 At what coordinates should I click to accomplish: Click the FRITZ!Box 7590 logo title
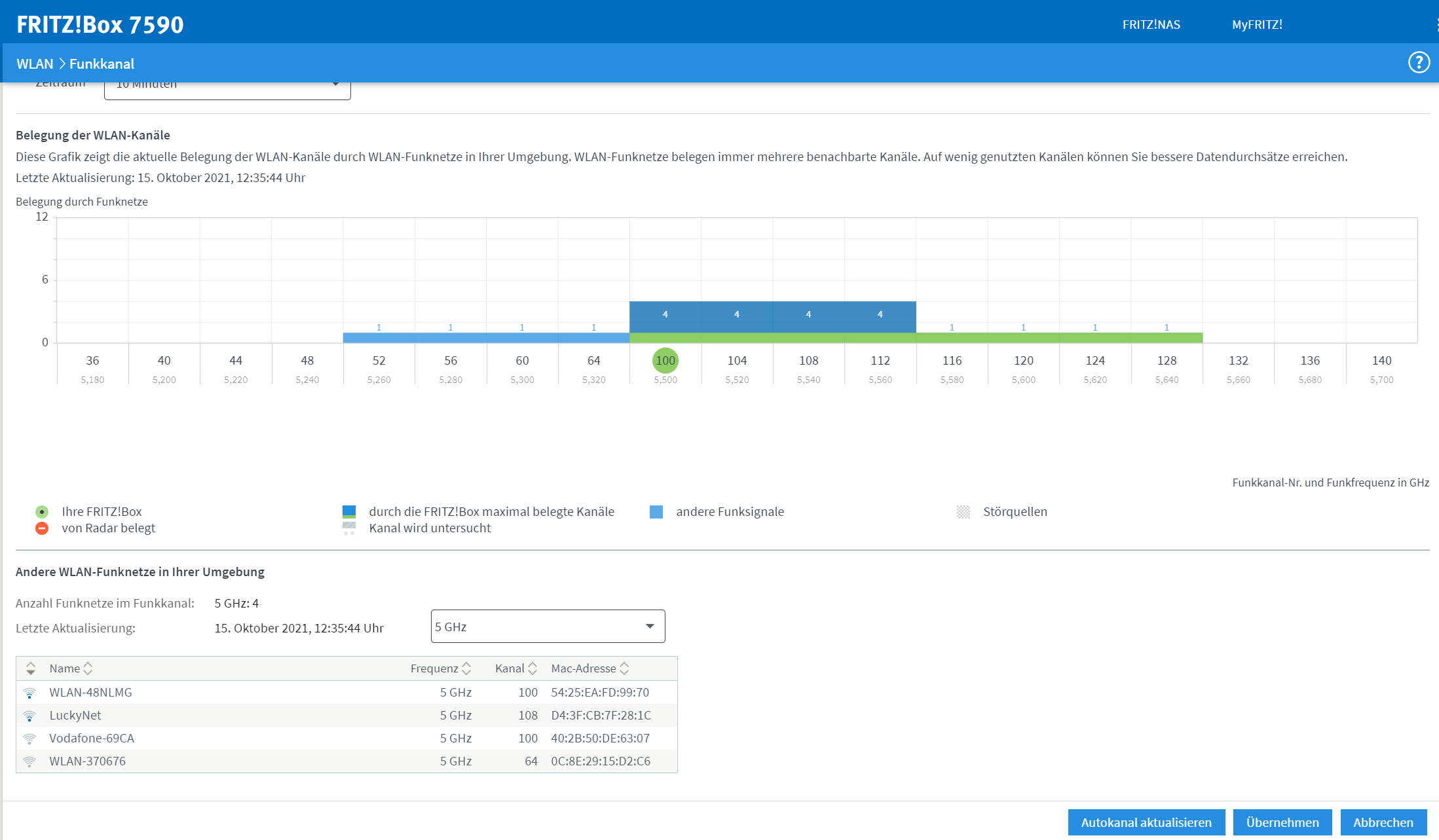(100, 25)
